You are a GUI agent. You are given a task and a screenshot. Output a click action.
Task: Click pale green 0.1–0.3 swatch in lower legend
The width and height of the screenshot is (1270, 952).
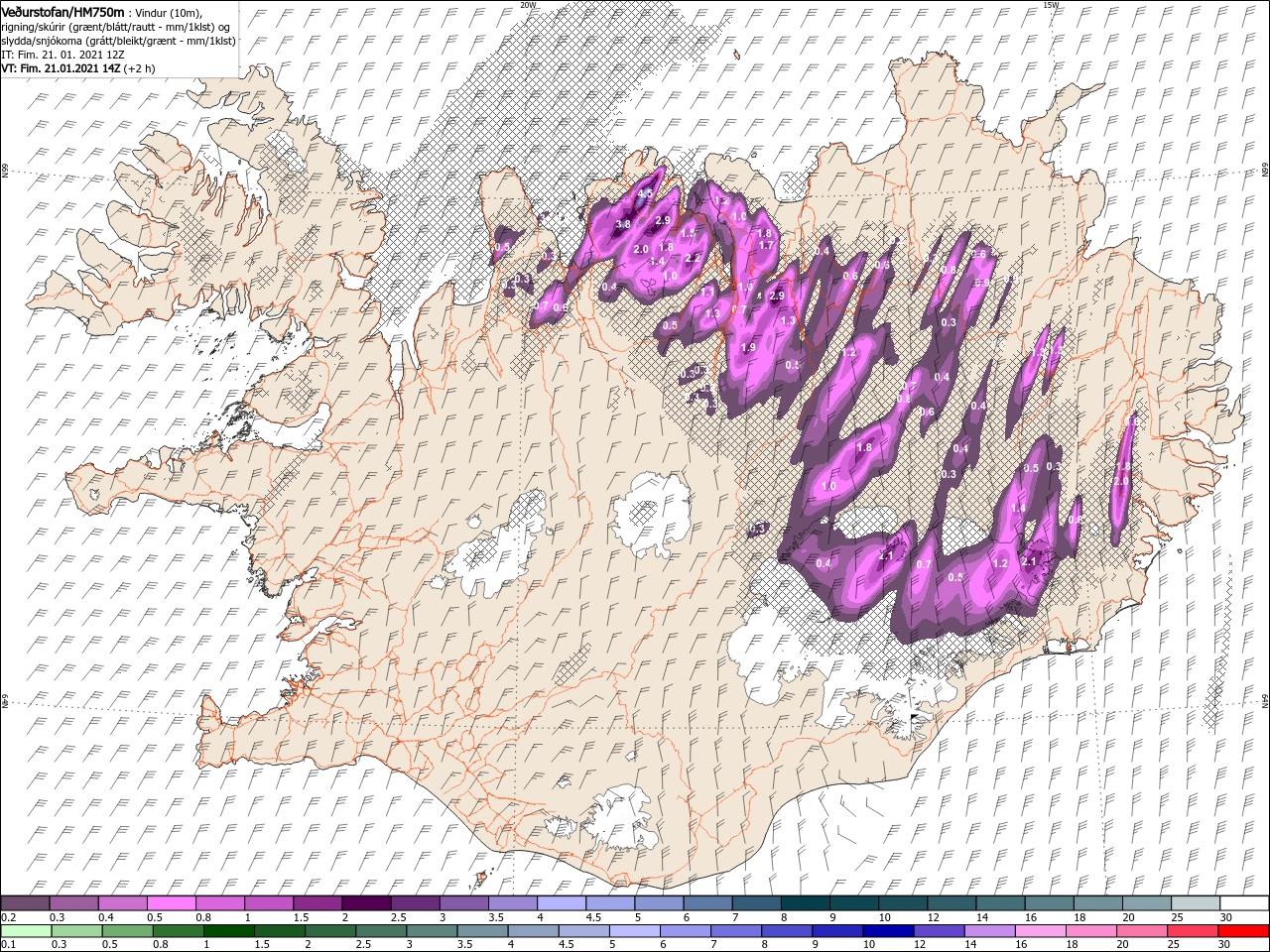coord(27,931)
